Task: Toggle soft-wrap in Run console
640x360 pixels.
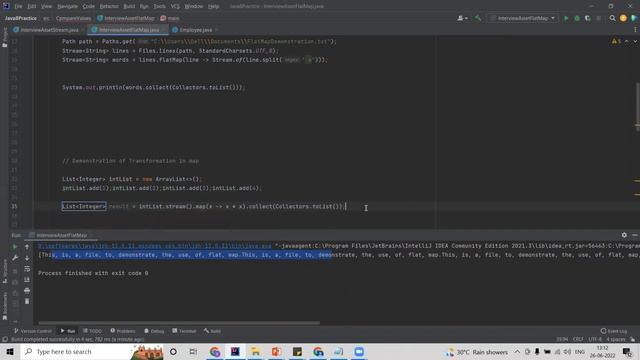Action: [27, 269]
